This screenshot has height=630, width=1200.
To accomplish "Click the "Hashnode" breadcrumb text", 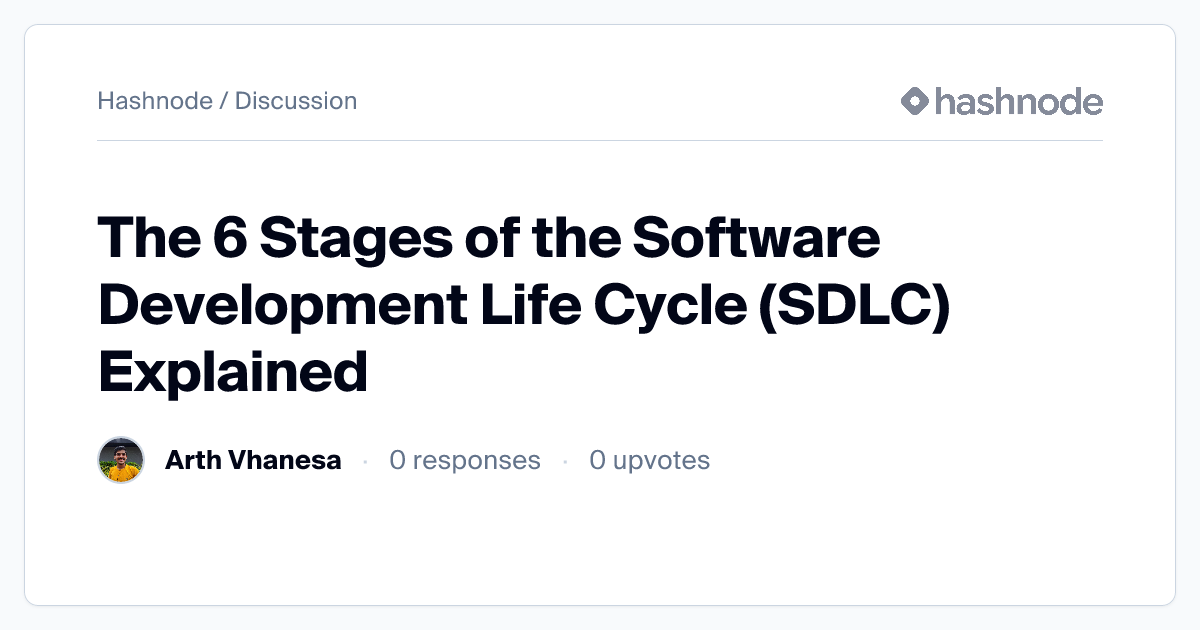I will [x=154, y=101].
